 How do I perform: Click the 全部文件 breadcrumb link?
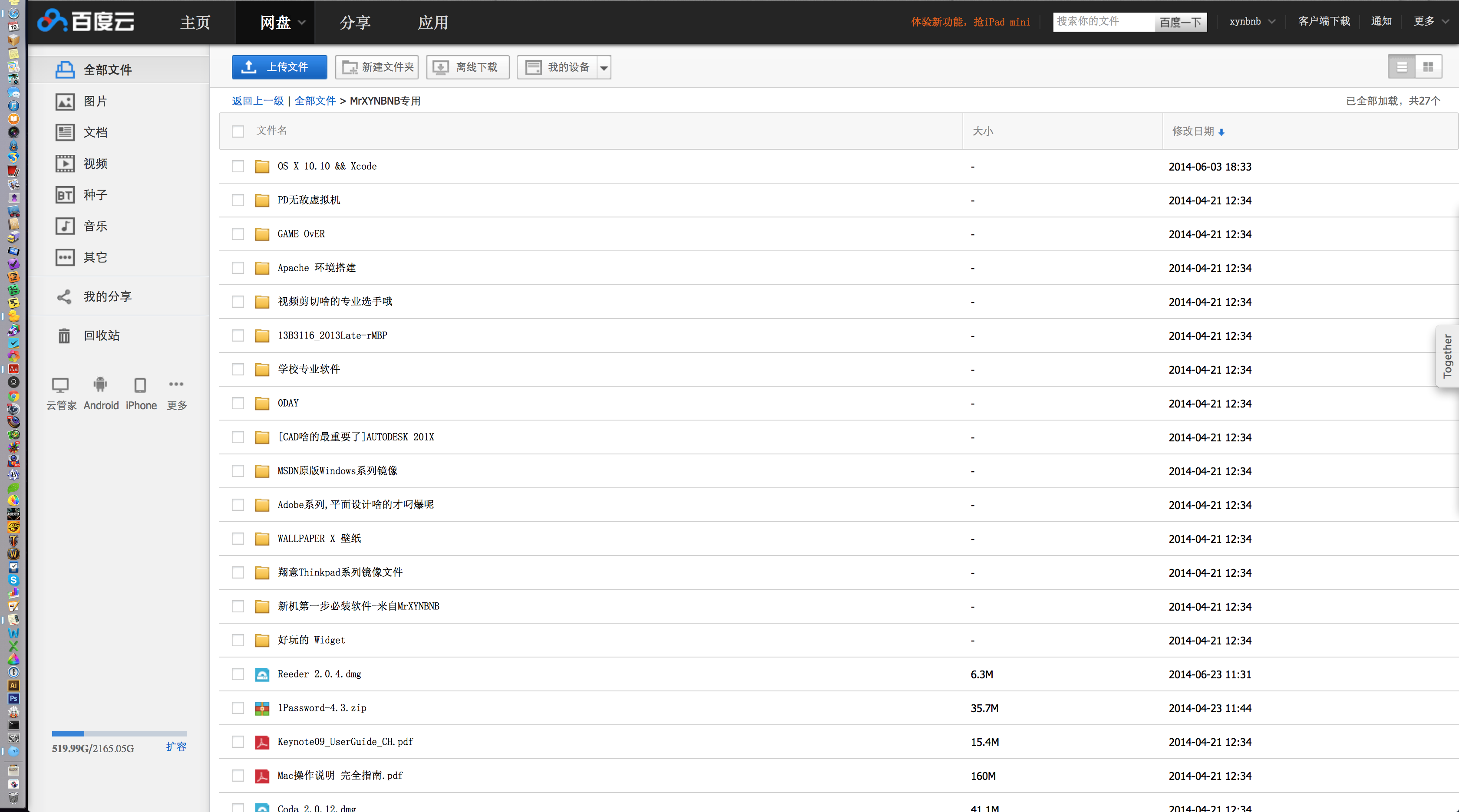point(315,102)
